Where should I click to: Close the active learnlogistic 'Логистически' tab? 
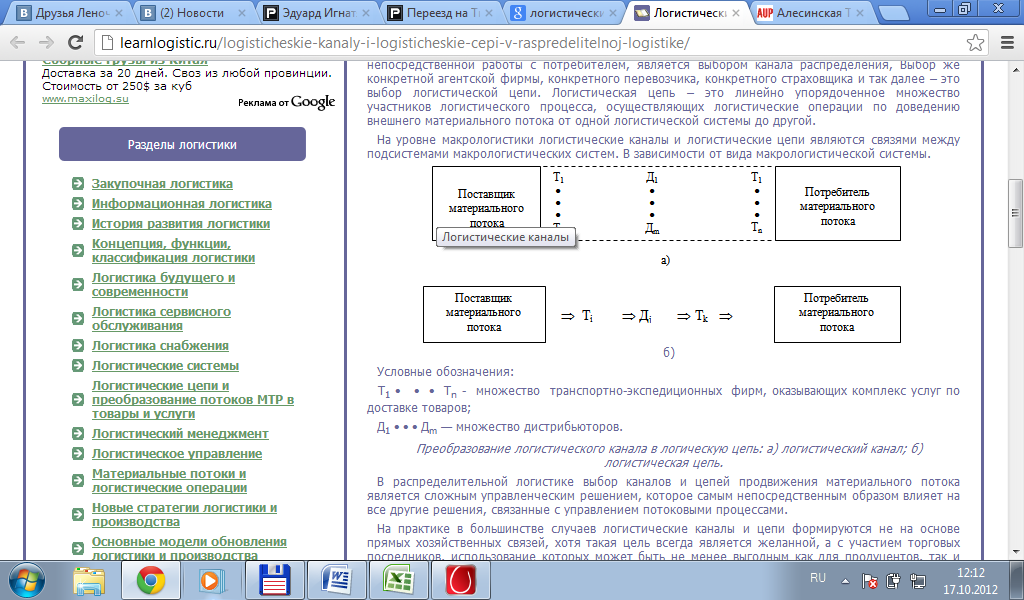point(736,12)
